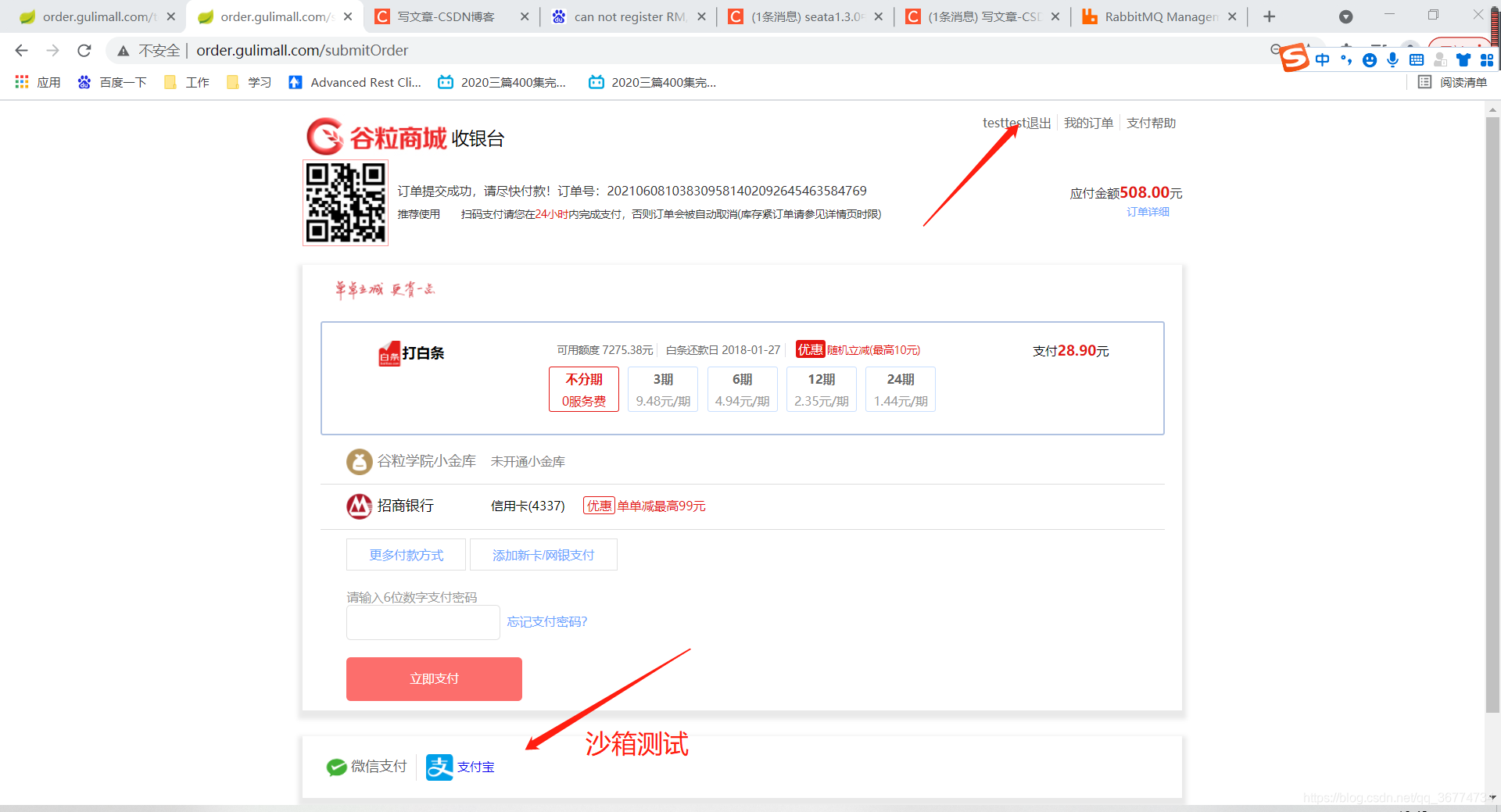Close the 'can not register RM' tab
This screenshot has height=812, width=1501.
point(701,16)
